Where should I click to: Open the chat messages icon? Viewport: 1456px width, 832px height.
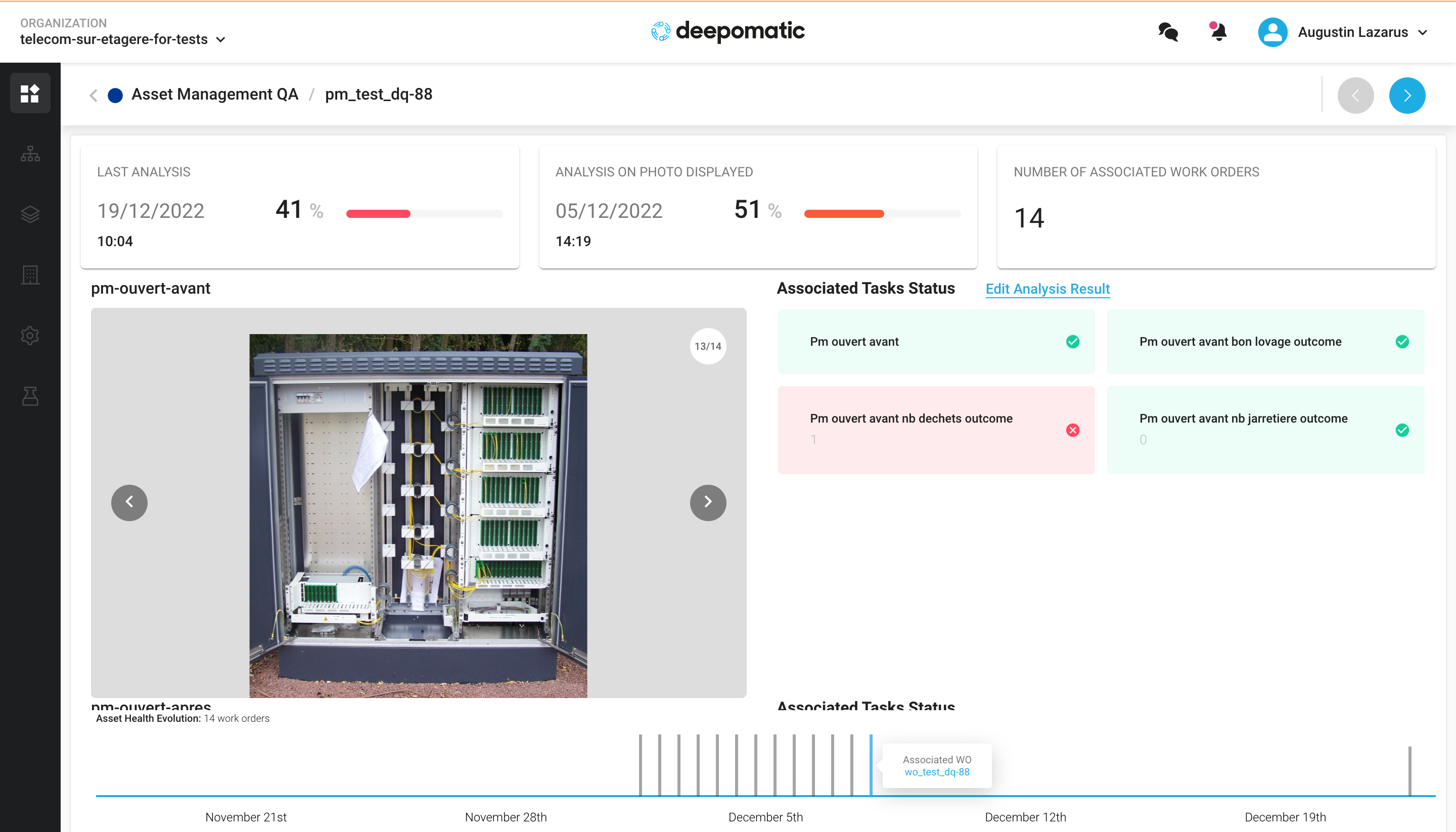click(x=1167, y=32)
